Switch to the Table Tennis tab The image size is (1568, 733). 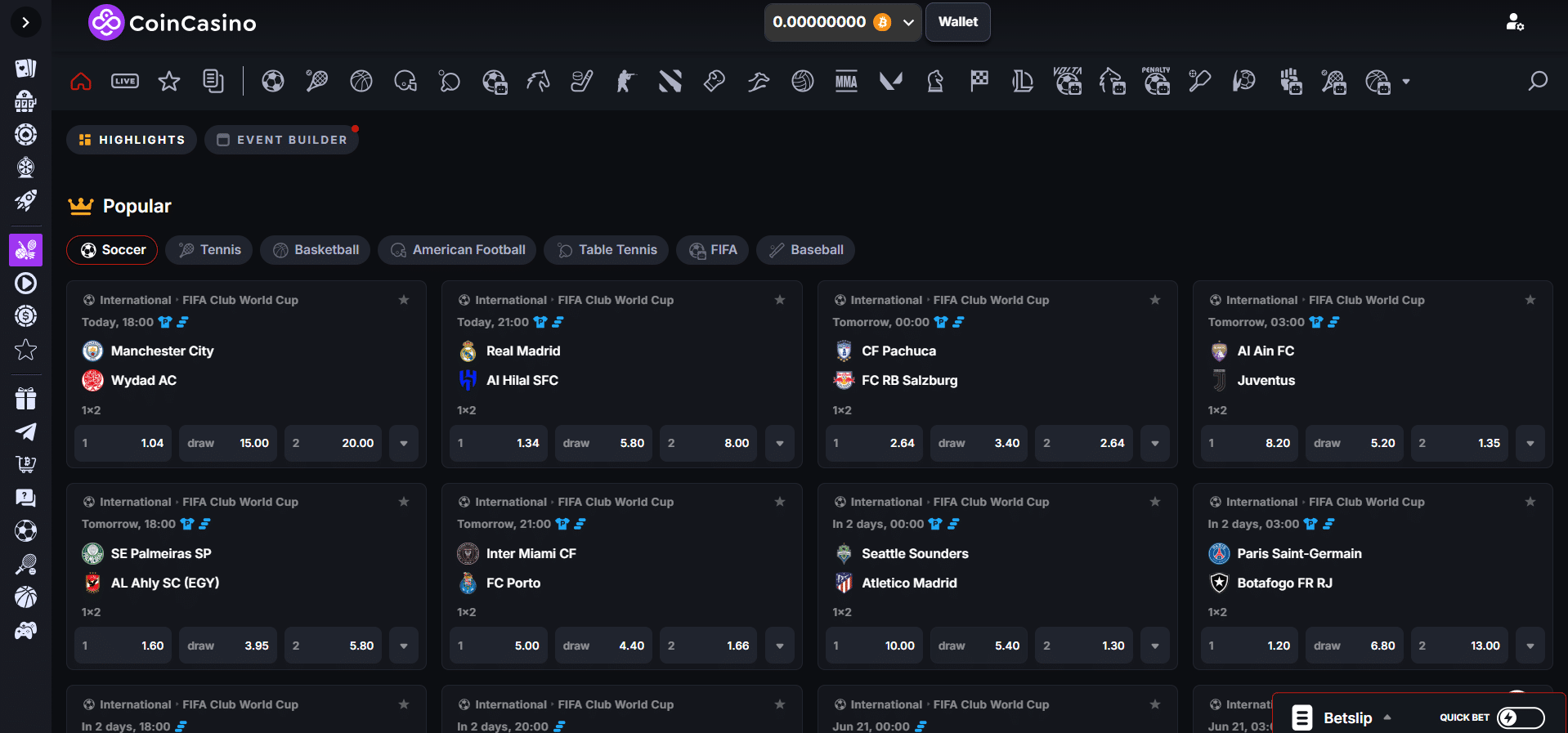pos(607,250)
